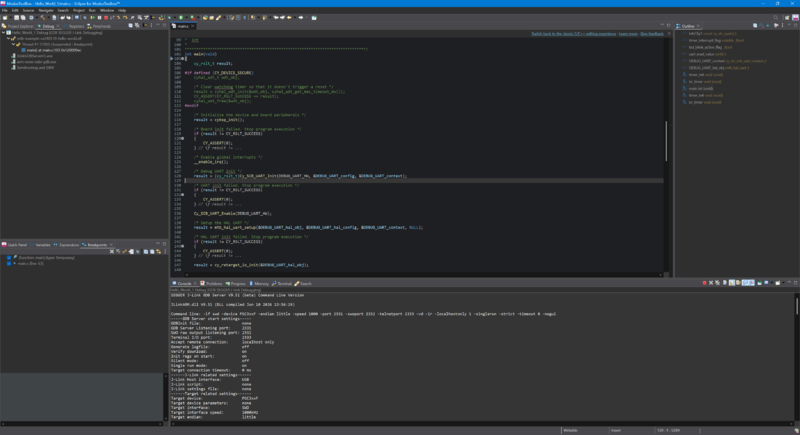Switch to the Peripherals tab

(x=99, y=26)
